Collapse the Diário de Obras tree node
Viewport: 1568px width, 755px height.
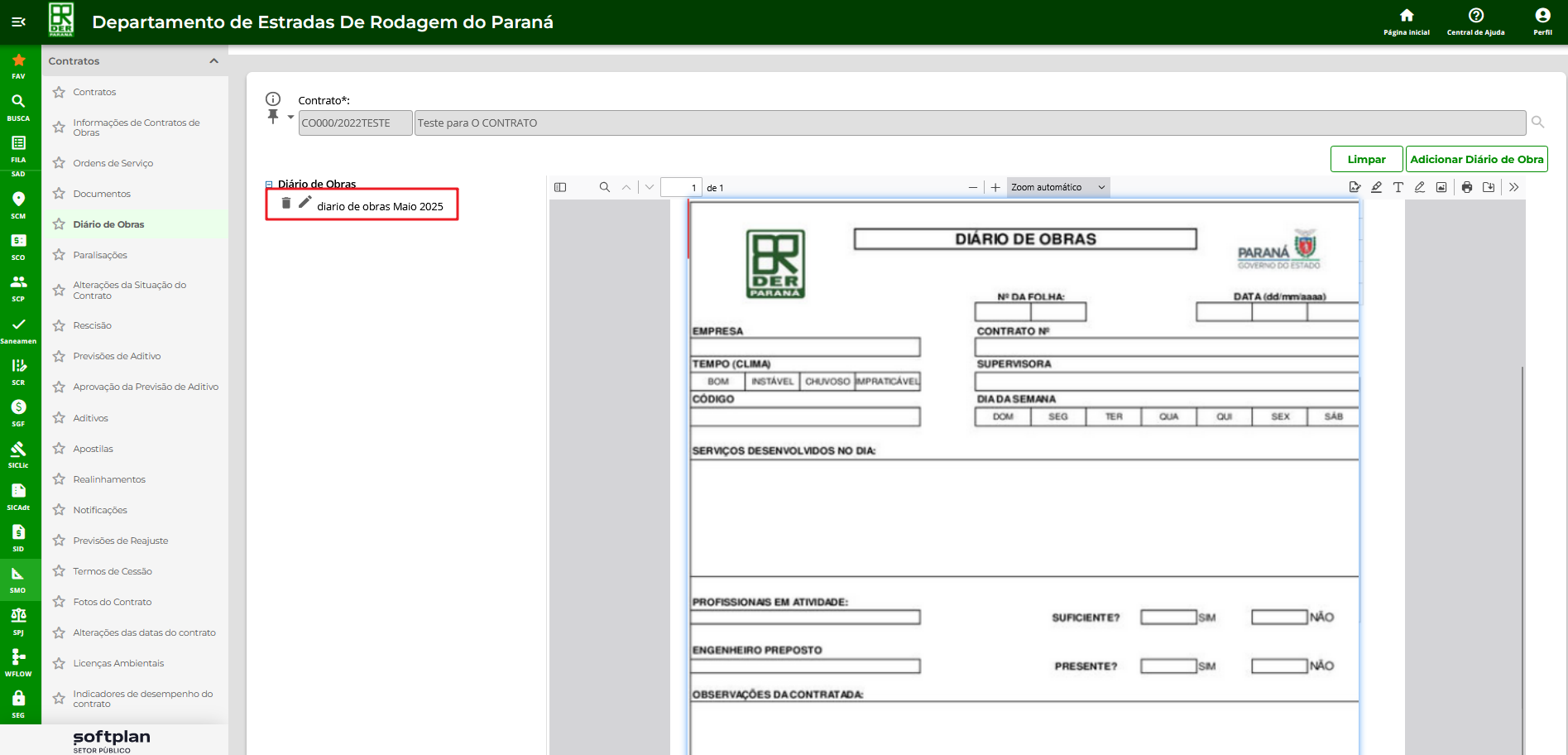click(269, 185)
